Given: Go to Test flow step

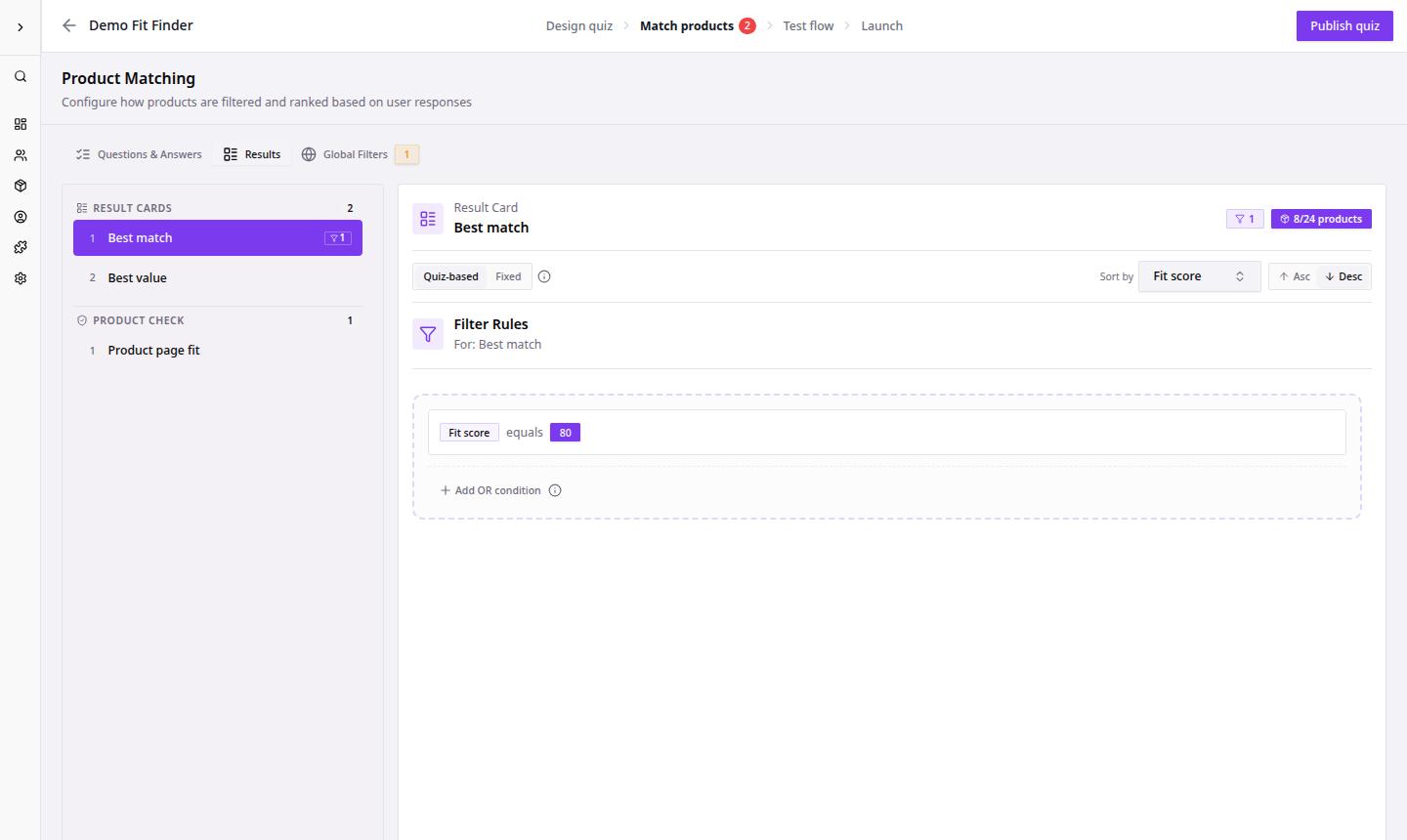Looking at the screenshot, I should 808,25.
